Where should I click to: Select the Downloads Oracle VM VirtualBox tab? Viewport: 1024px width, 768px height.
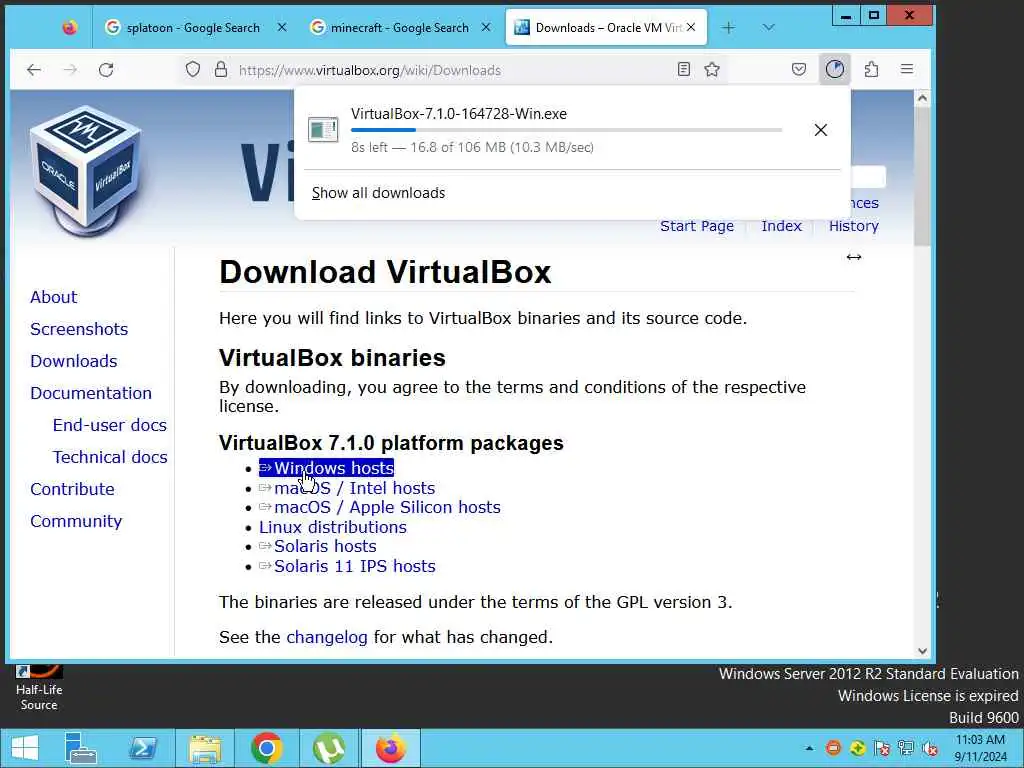point(606,27)
